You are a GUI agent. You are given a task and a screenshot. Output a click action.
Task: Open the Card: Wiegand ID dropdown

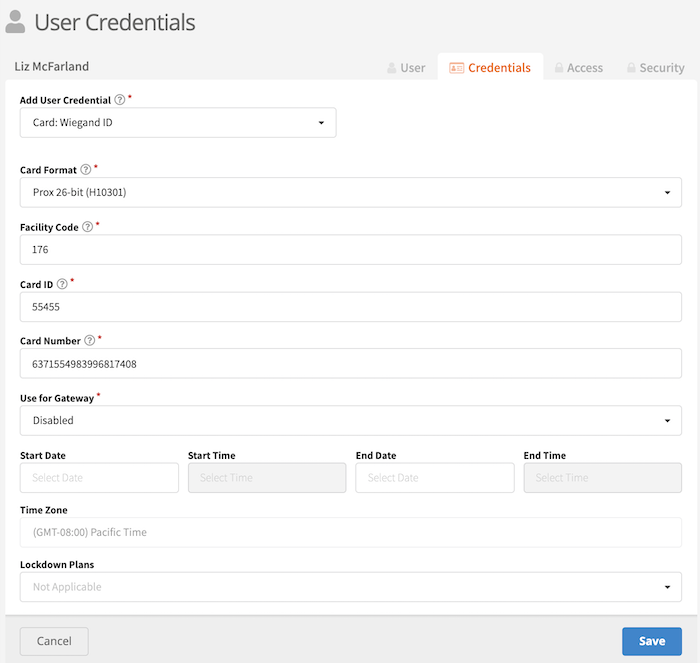click(x=178, y=123)
